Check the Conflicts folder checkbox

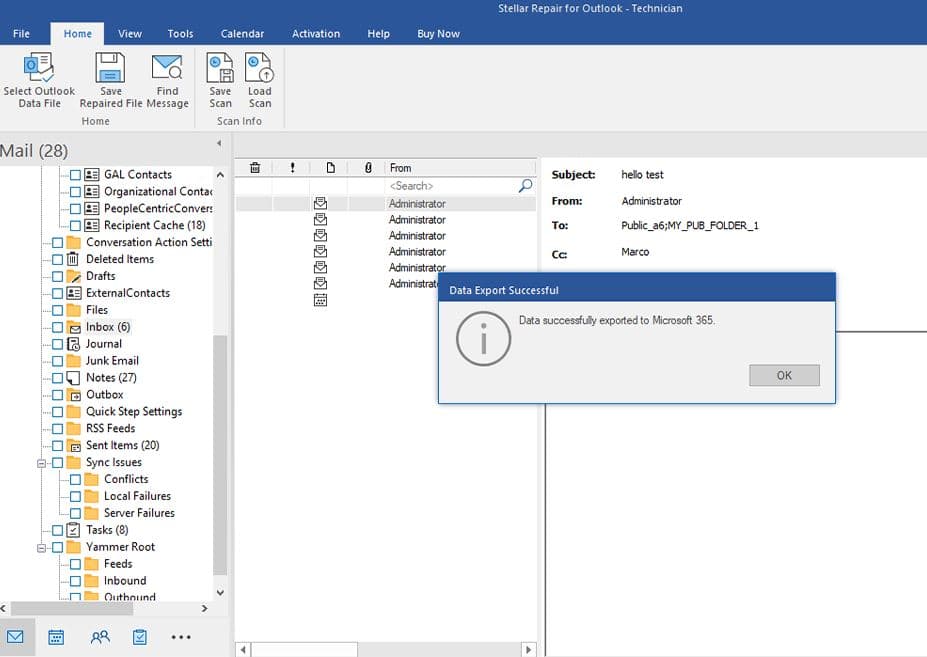[x=75, y=480]
